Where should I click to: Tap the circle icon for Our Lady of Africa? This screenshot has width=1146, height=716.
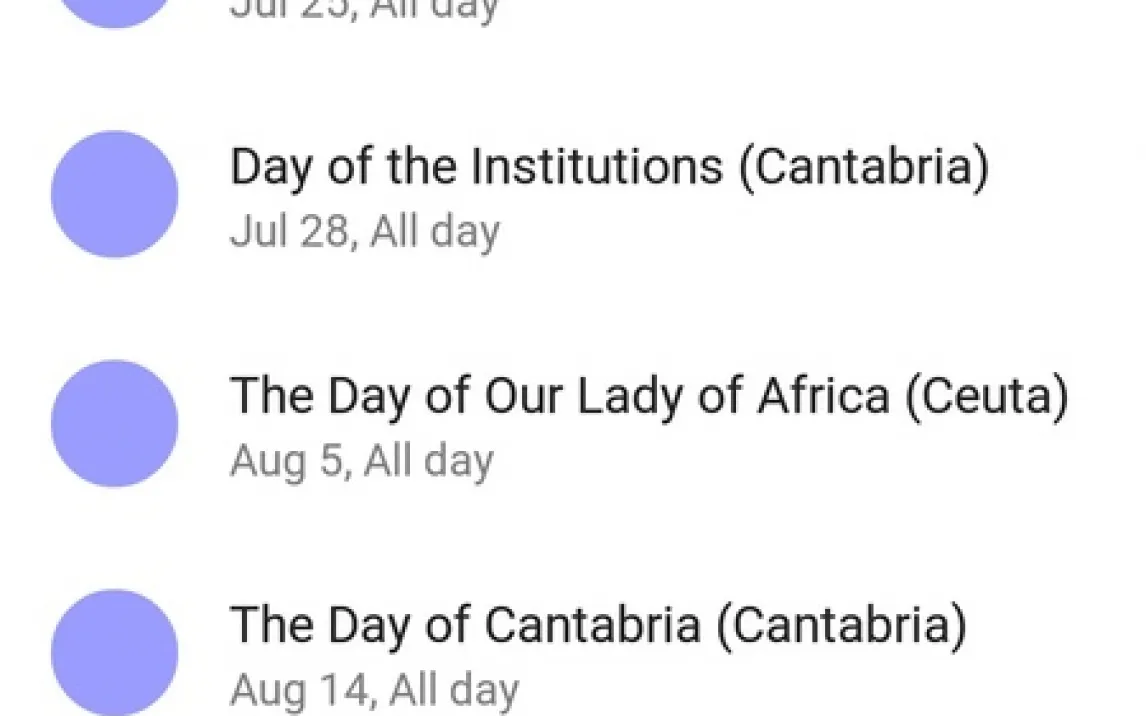pyautogui.click(x=114, y=423)
